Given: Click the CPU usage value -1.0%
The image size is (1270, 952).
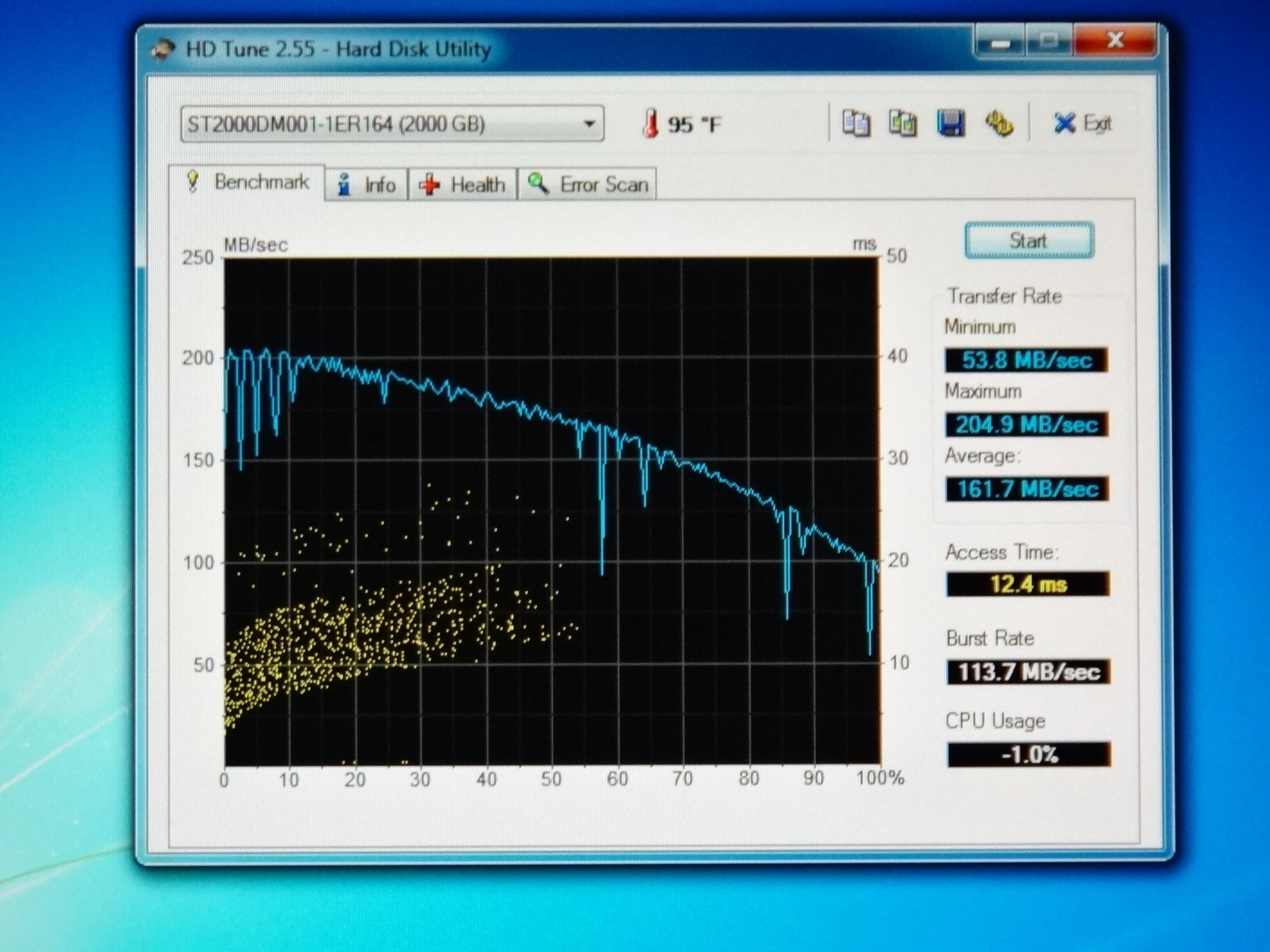Looking at the screenshot, I should (x=1029, y=755).
